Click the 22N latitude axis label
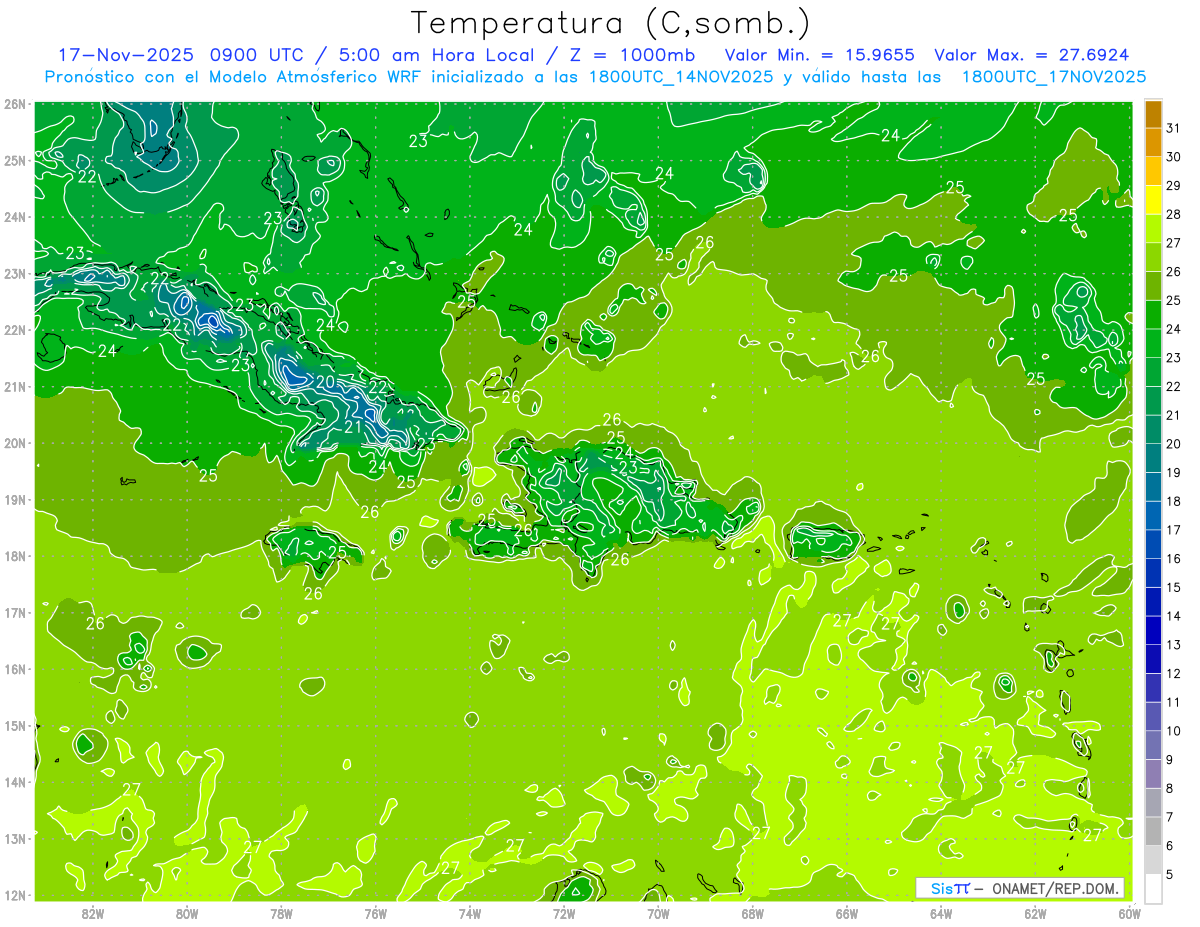The image size is (1200, 927). 16,330
